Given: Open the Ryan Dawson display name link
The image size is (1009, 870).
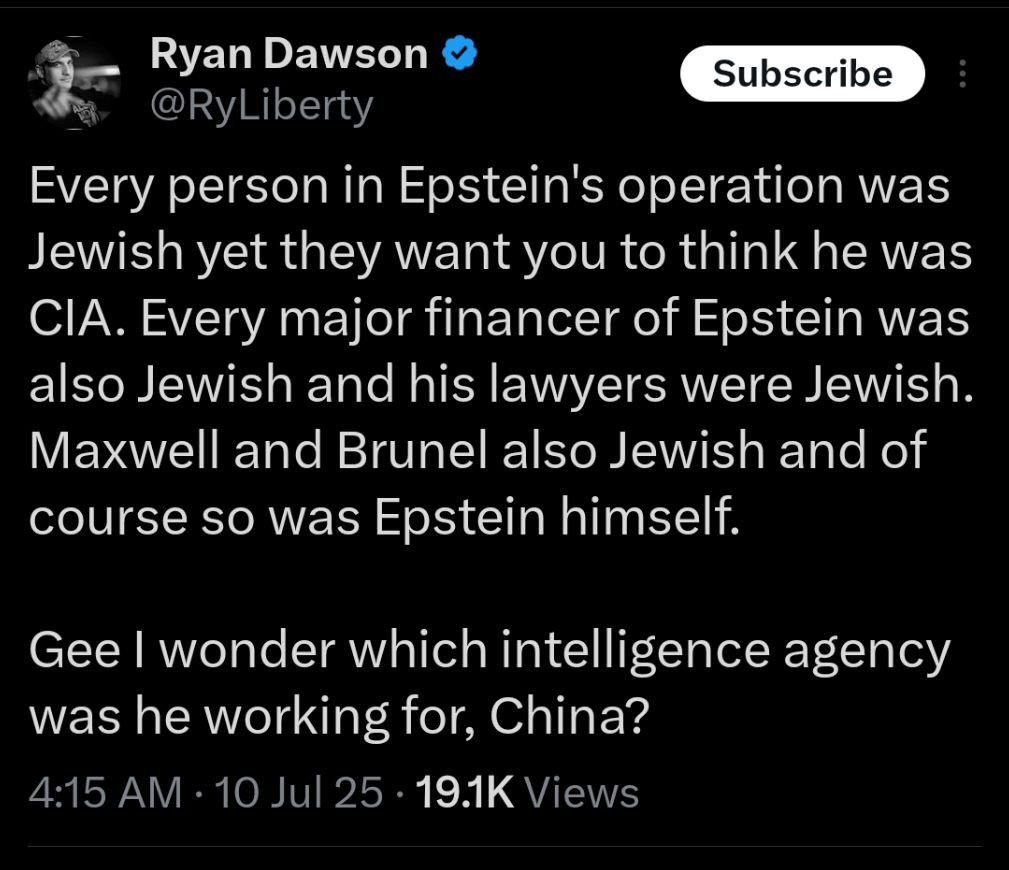Looking at the screenshot, I should tap(289, 53).
